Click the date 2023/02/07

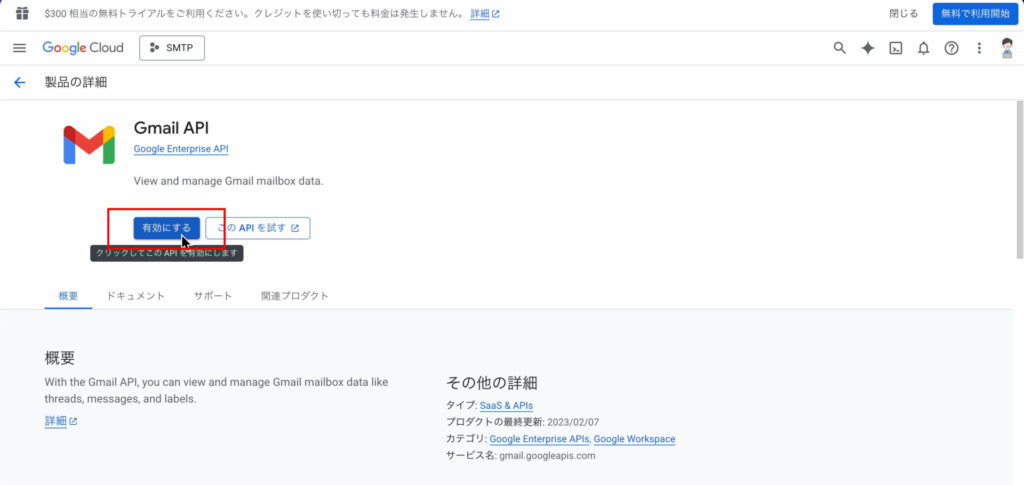point(573,422)
